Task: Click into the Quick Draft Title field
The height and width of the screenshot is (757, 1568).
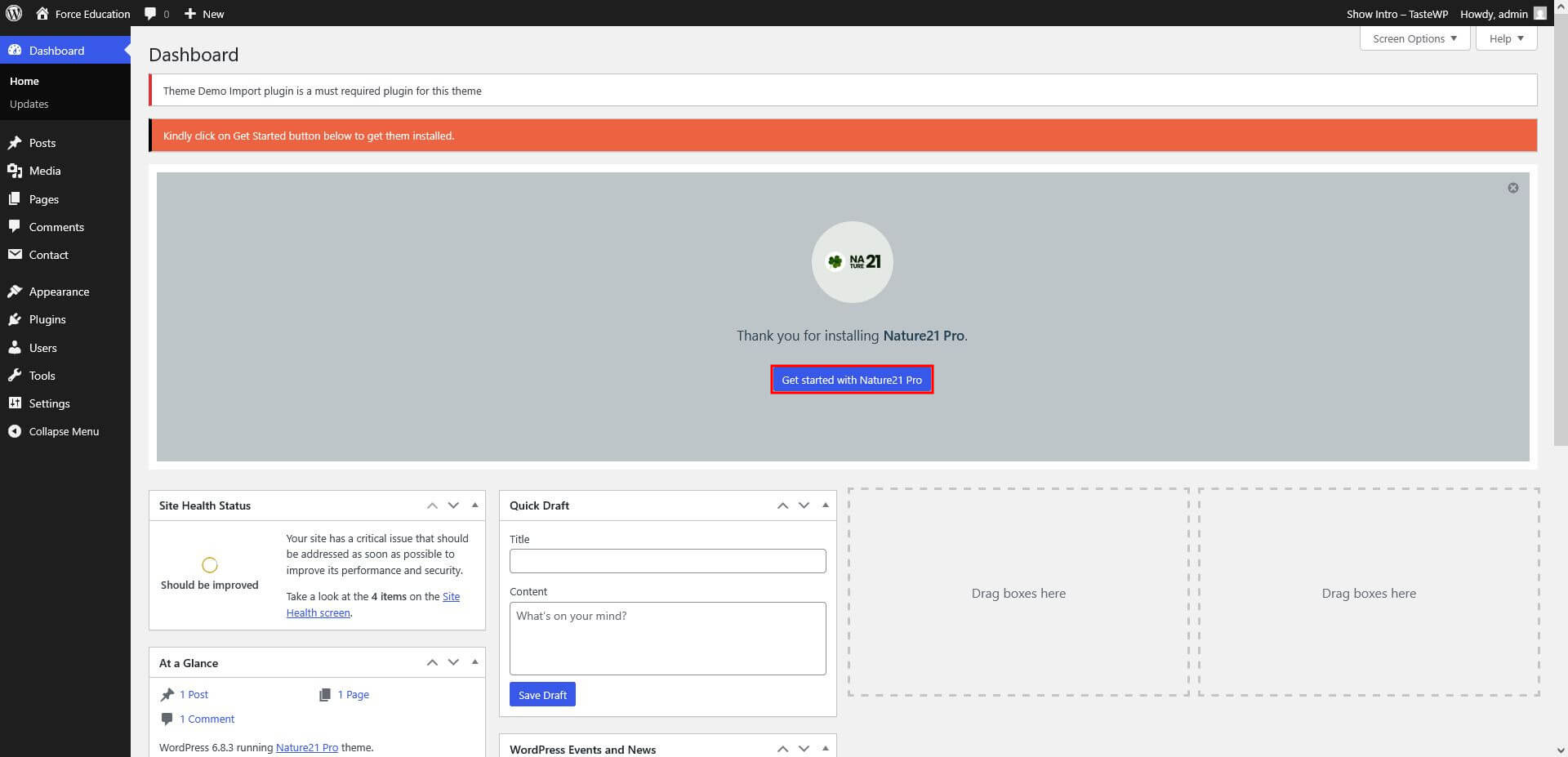Action: 667,561
